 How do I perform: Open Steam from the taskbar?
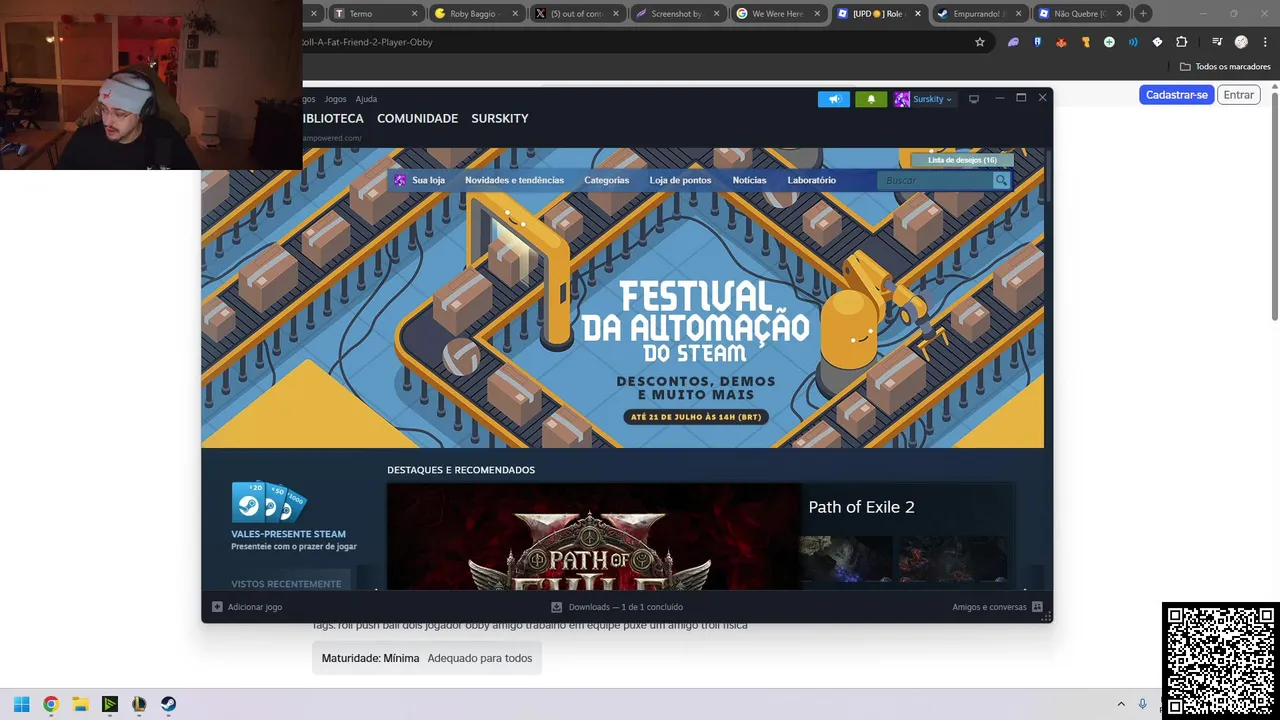pos(168,704)
